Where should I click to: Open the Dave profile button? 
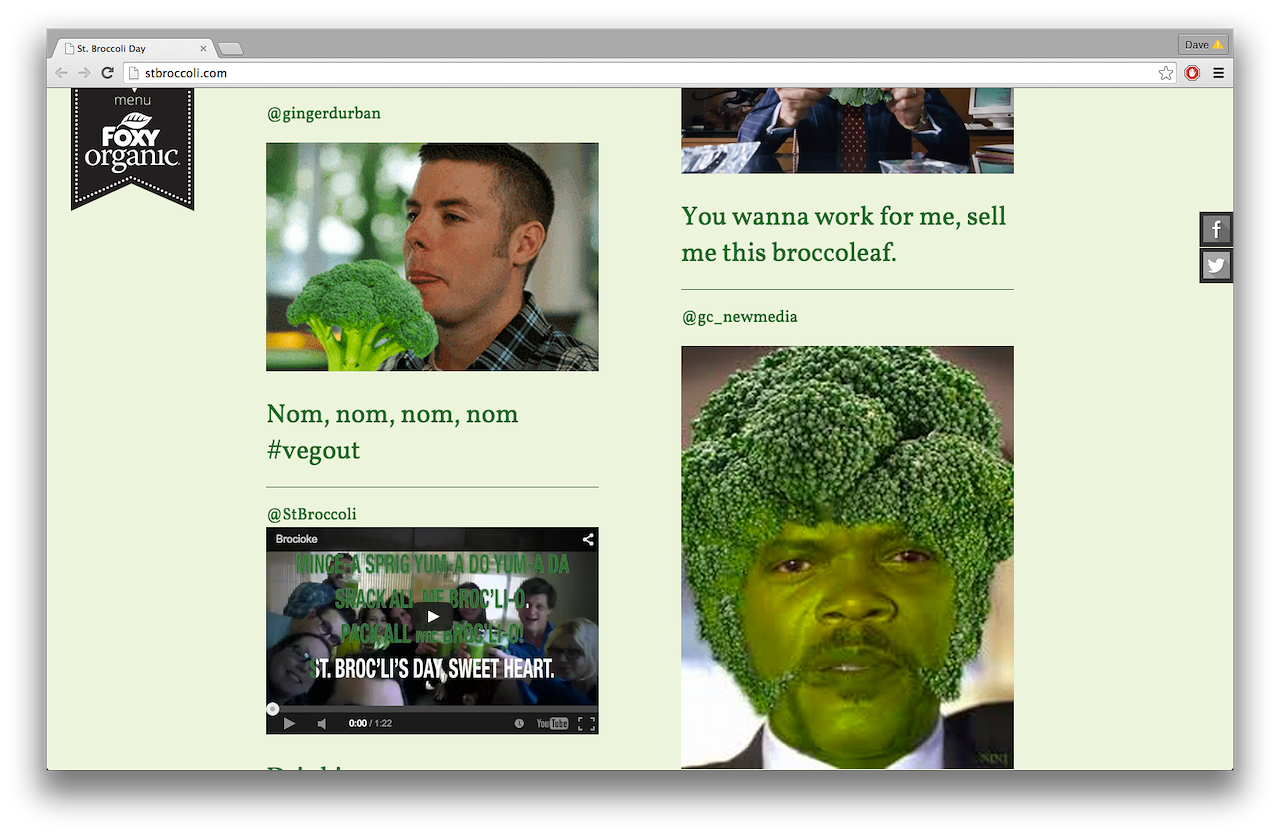pyautogui.click(x=1203, y=45)
